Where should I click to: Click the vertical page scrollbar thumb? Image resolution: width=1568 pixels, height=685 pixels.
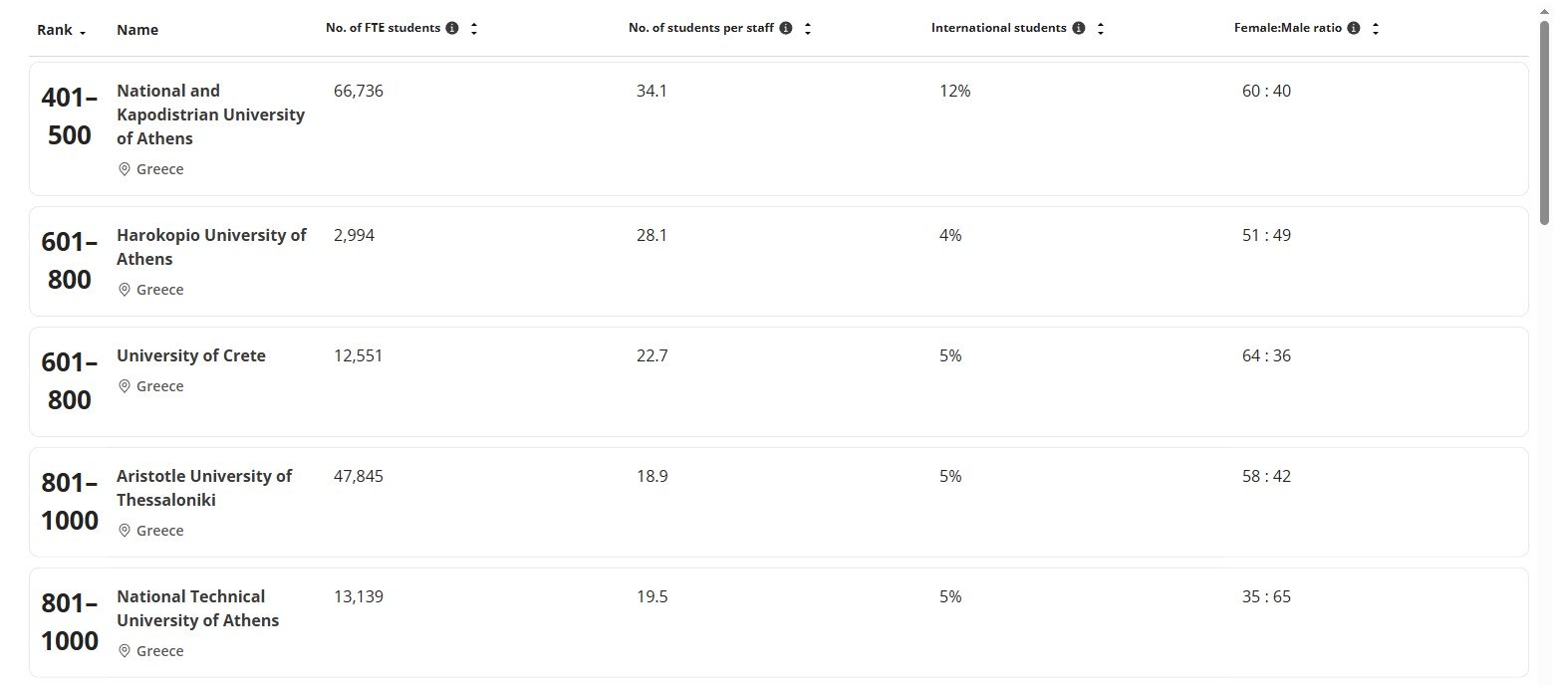[1545, 119]
